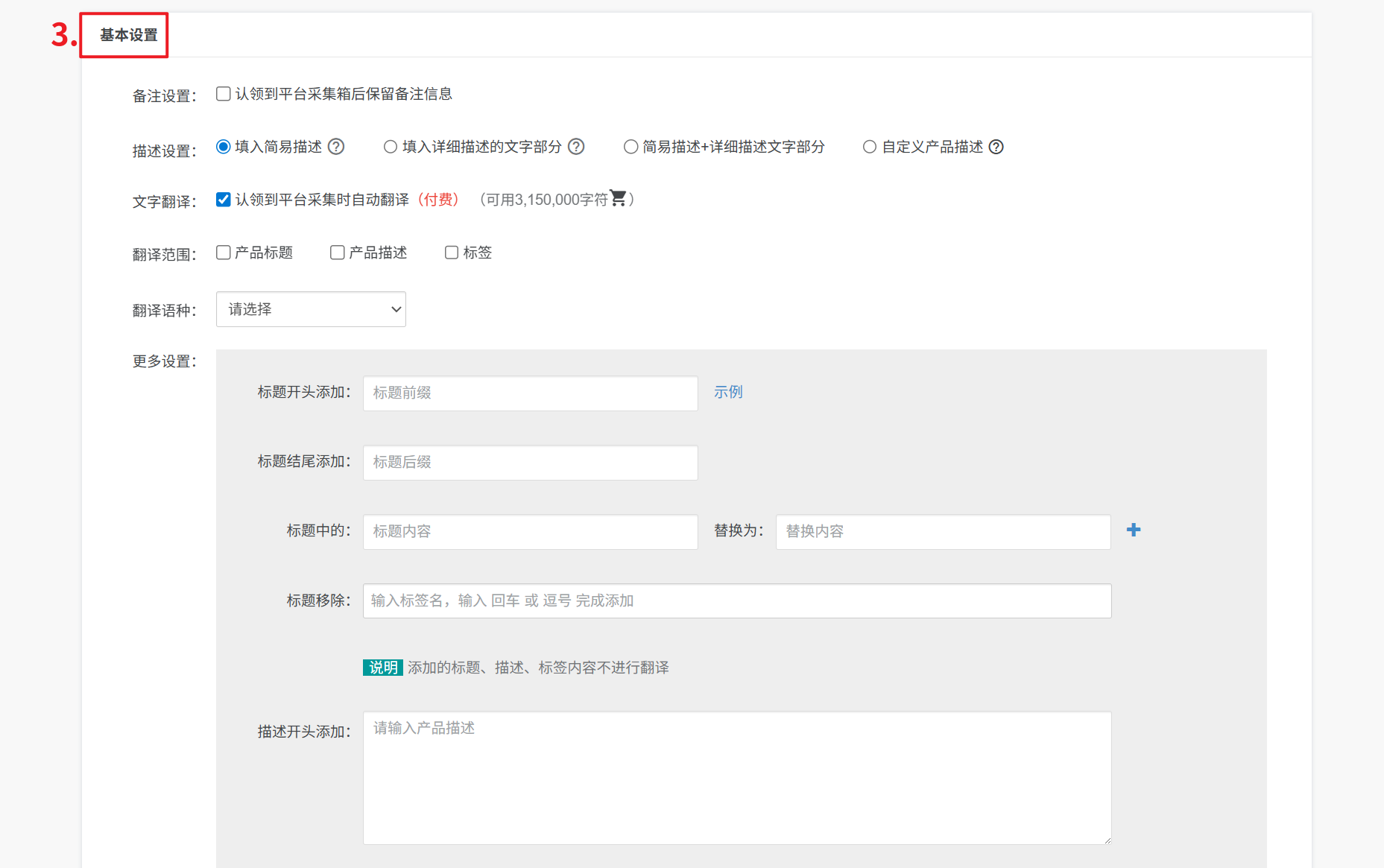
Task: Click help icon beside 填入详细描述的文字部分
Action: (576, 147)
